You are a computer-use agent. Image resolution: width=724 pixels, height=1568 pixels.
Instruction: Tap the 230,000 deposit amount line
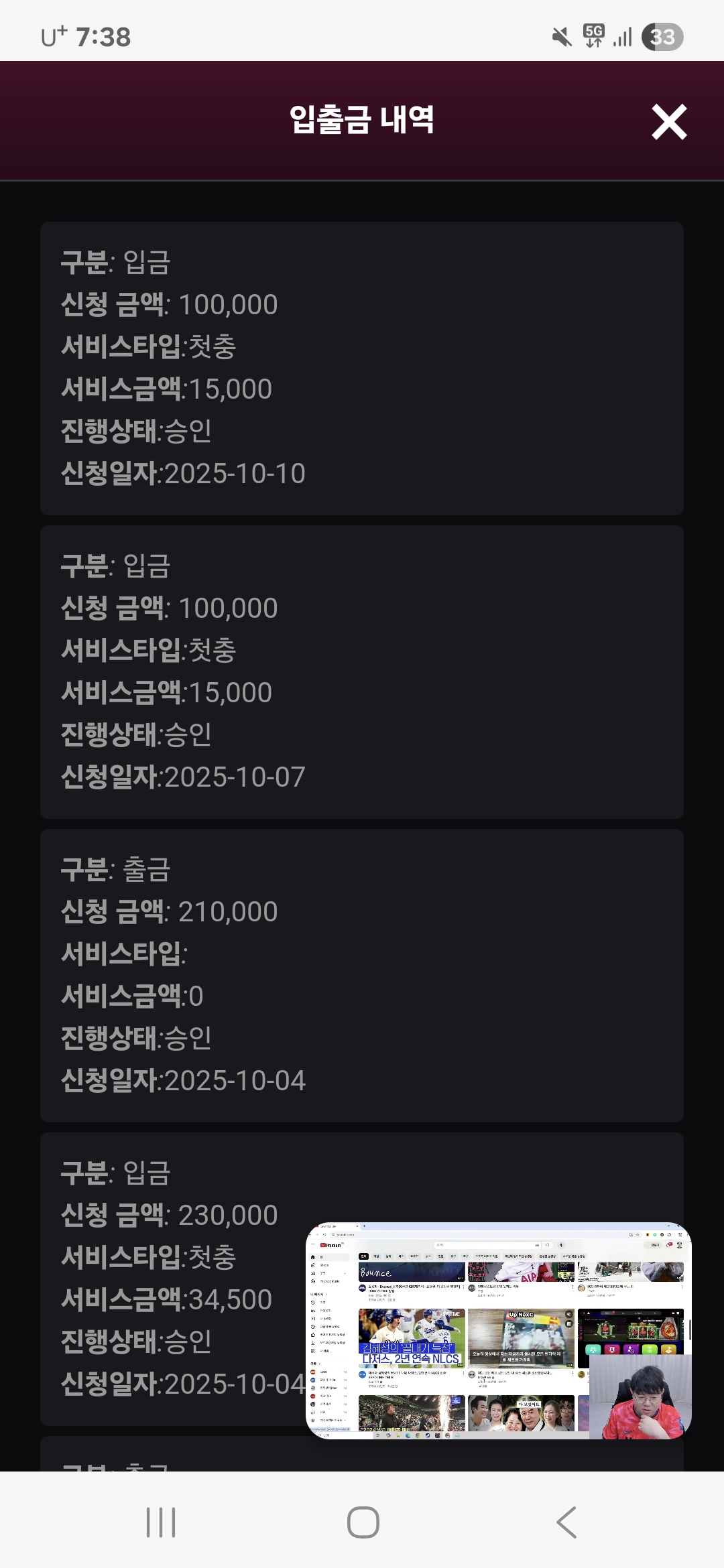click(170, 1216)
